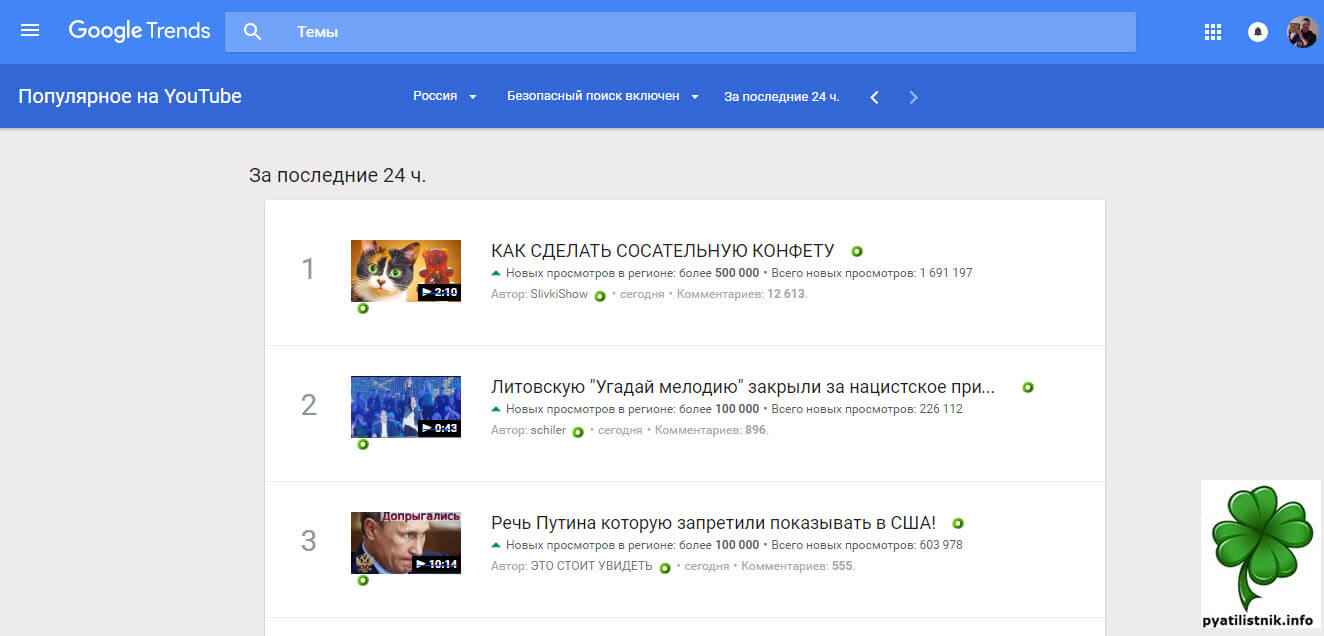Open the account profile avatar
1324x636 pixels.
(1302, 32)
